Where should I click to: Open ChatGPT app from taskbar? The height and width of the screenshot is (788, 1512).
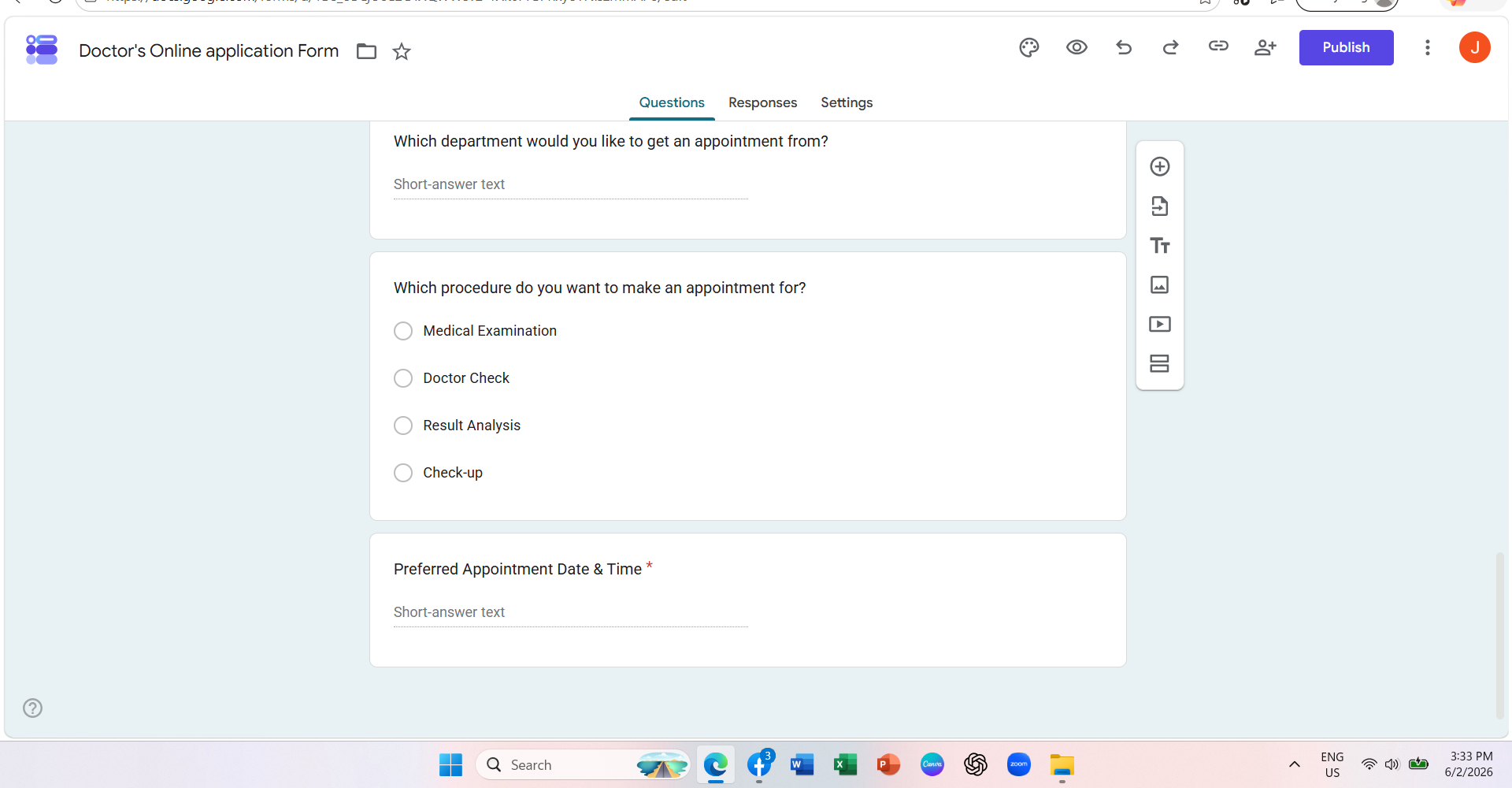point(976,764)
